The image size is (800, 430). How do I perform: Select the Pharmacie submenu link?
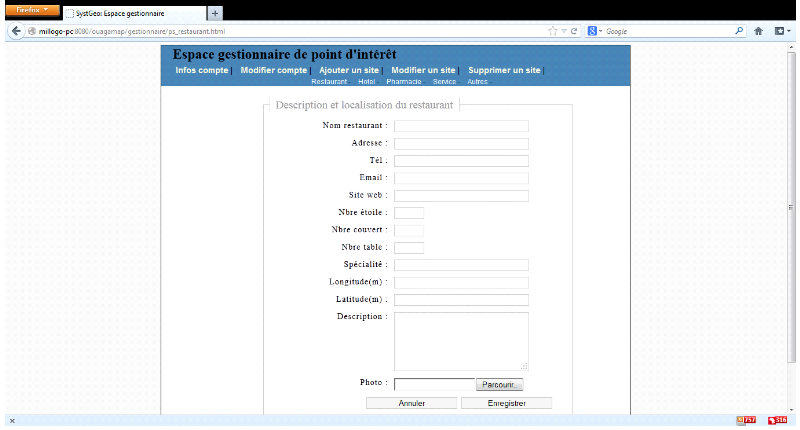404,82
